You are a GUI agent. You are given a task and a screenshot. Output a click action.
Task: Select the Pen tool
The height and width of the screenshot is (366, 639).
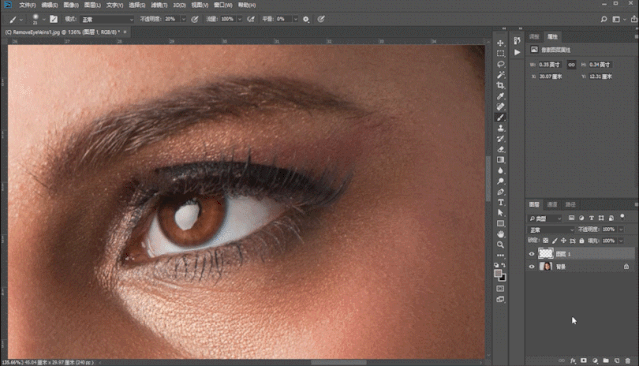coord(500,192)
